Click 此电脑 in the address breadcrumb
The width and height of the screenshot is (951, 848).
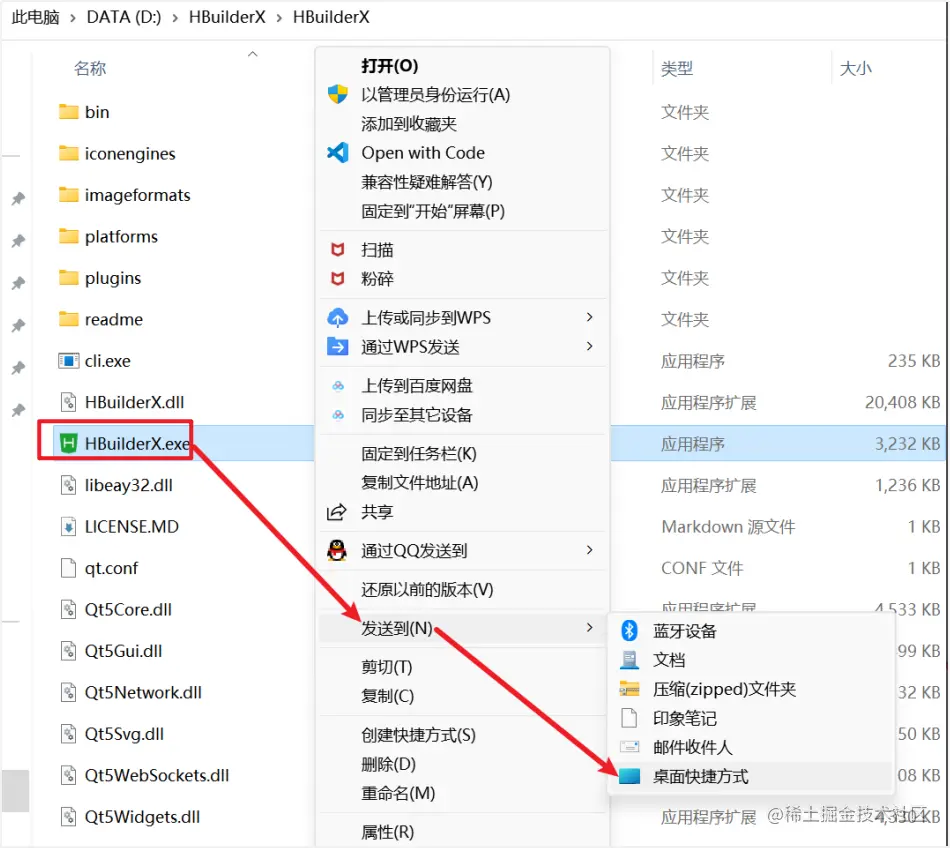[x=36, y=18]
